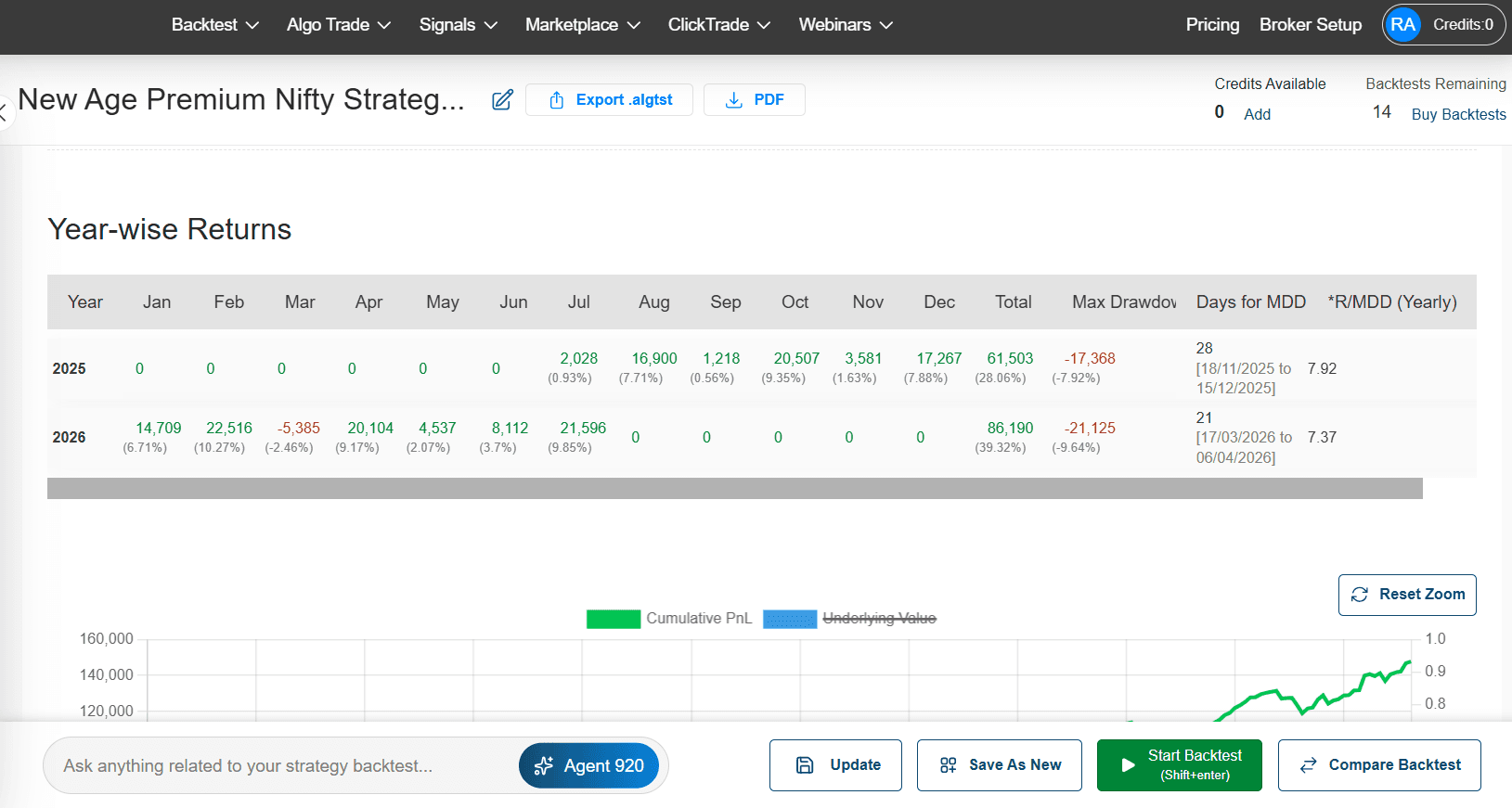The image size is (1512, 808).
Task: Start Backtest with the green button
Action: pyautogui.click(x=1180, y=765)
